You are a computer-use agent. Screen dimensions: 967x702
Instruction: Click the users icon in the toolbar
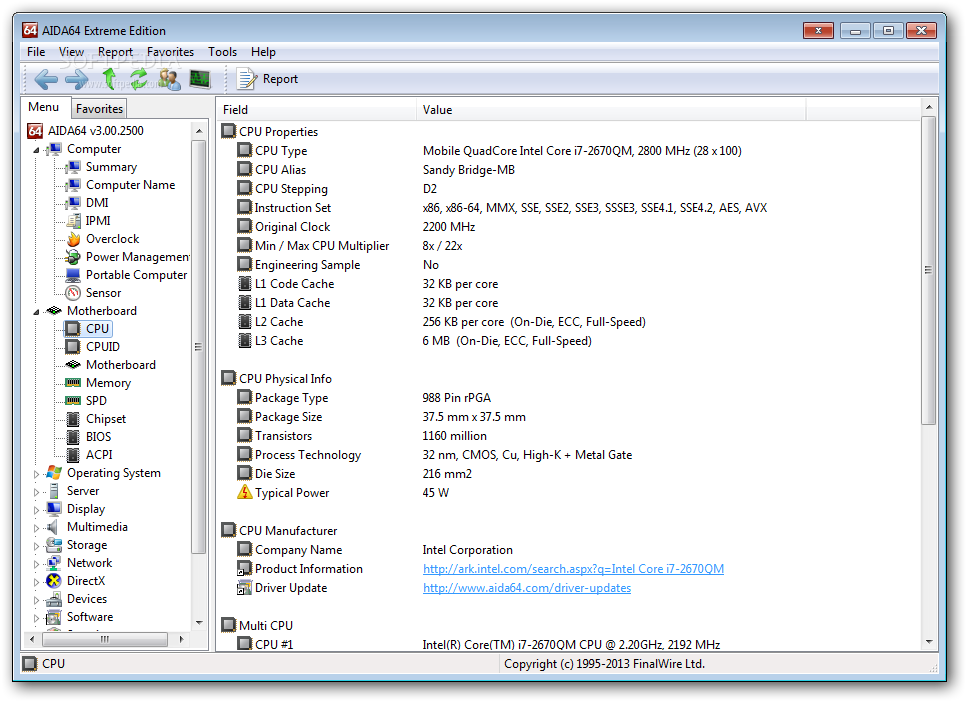(x=170, y=79)
